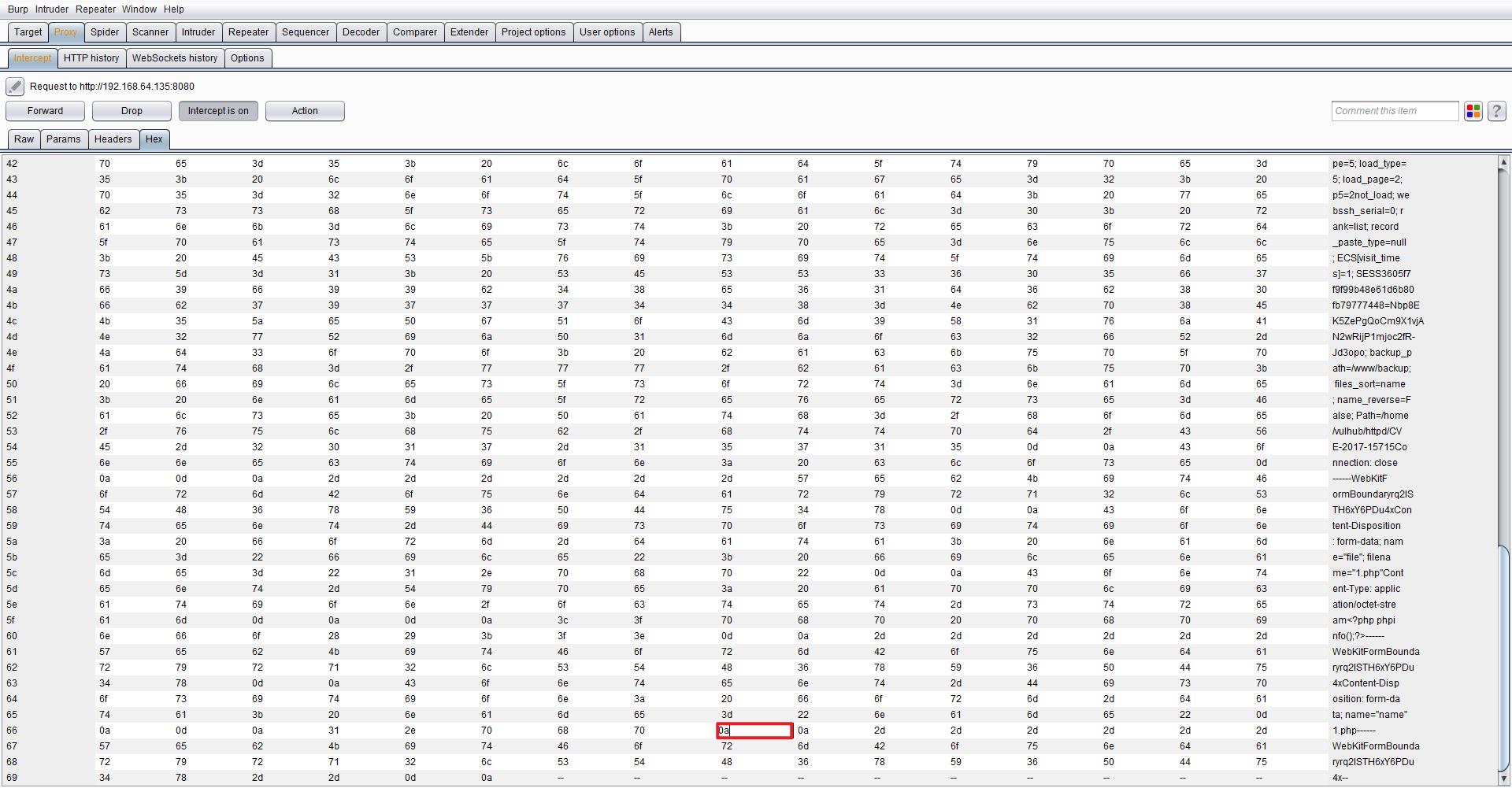Click ASCII text 'ta; name="name"'
The image size is (1512, 788).
[x=1369, y=715]
